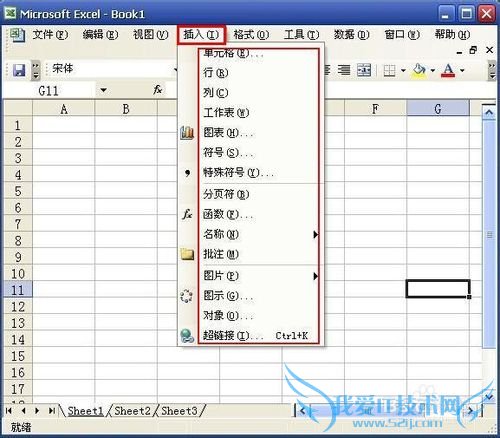The image size is (500, 438).
Task: Click the fx icon beside 函数 in the menu
Action: 187,214
